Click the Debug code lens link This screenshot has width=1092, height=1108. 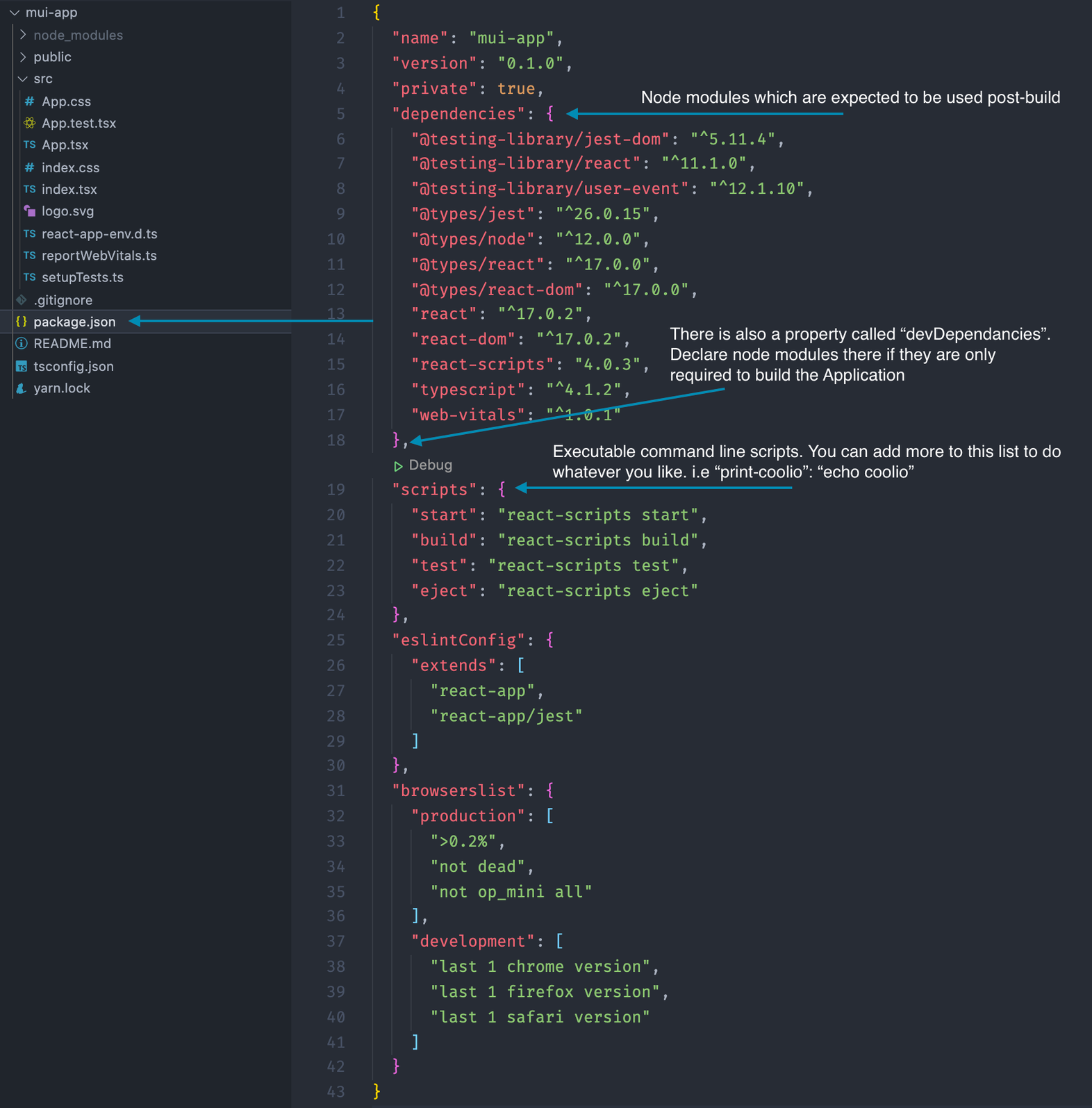(x=430, y=465)
